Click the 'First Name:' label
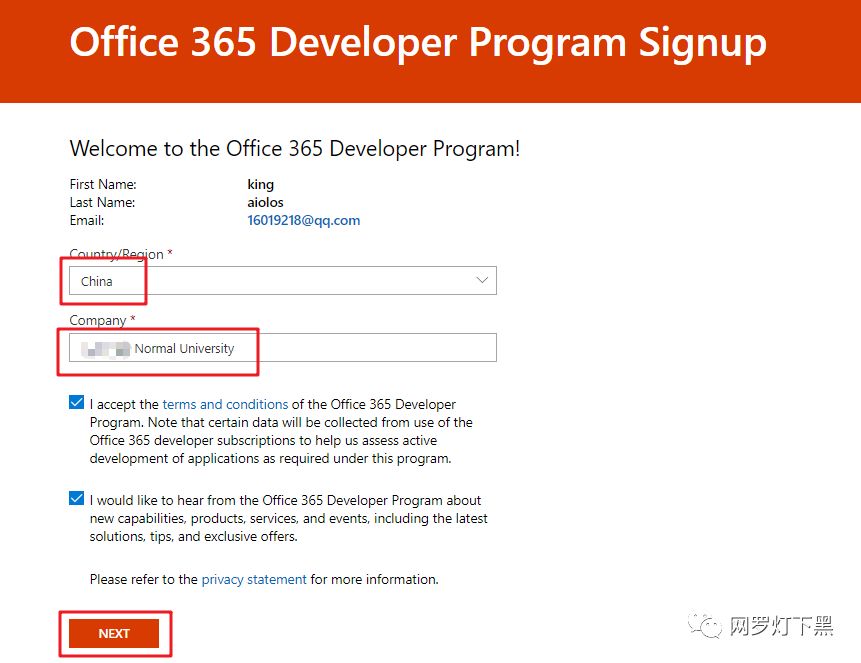Viewport: 861px width, 663px height. [103, 184]
